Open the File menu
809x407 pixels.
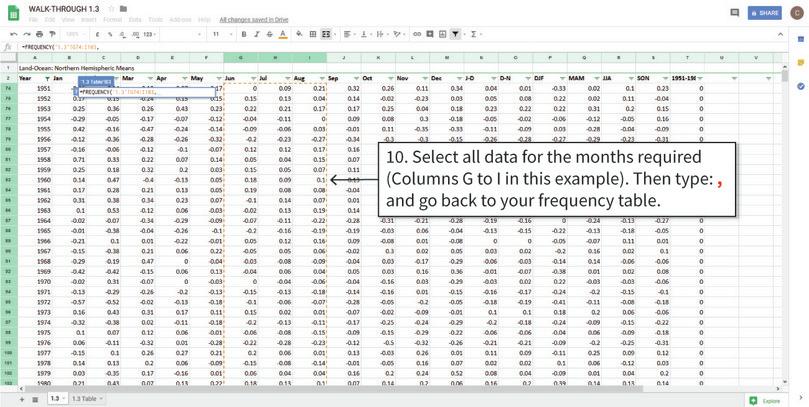coord(33,20)
